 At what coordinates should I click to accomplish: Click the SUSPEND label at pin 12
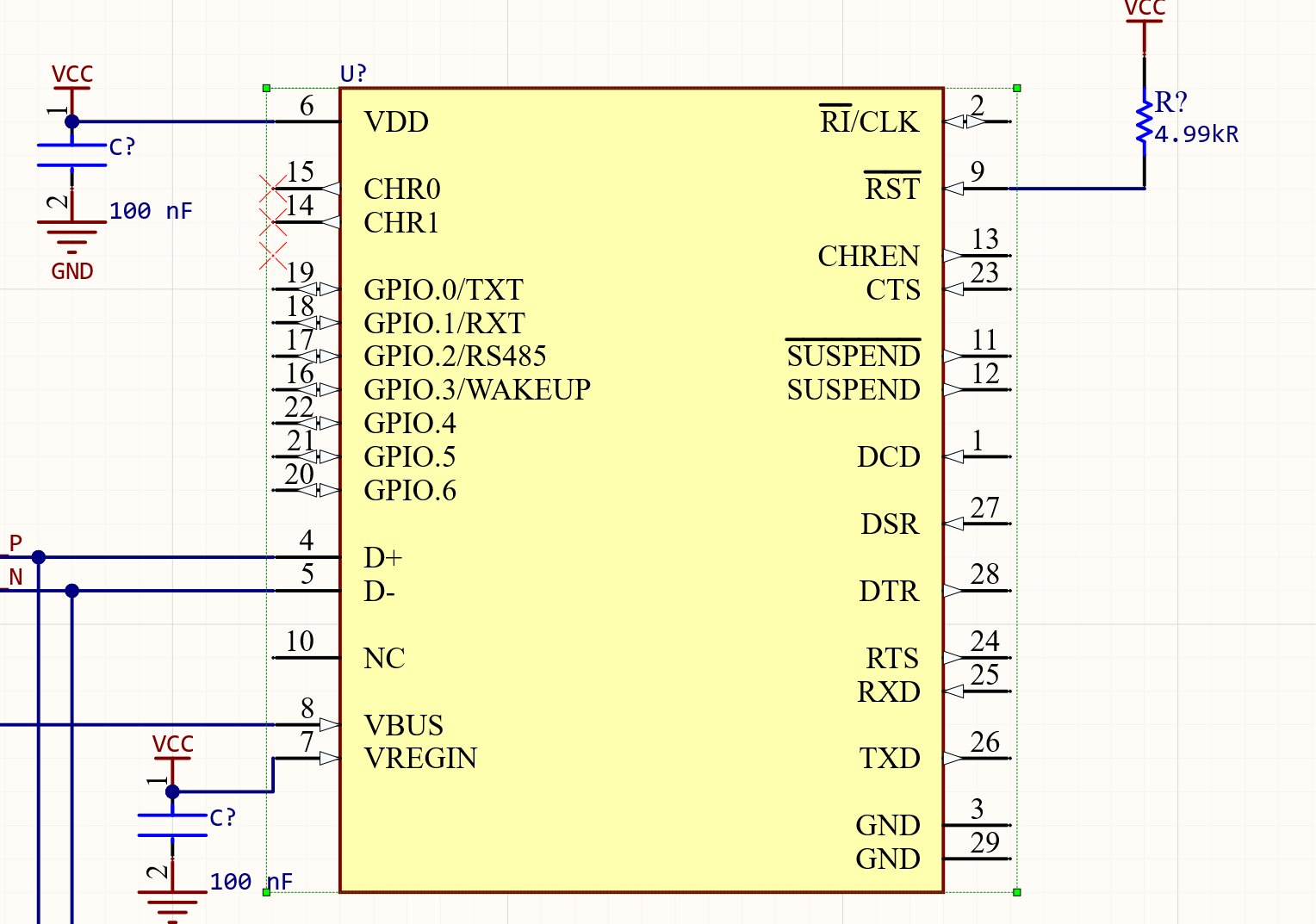tap(854, 390)
